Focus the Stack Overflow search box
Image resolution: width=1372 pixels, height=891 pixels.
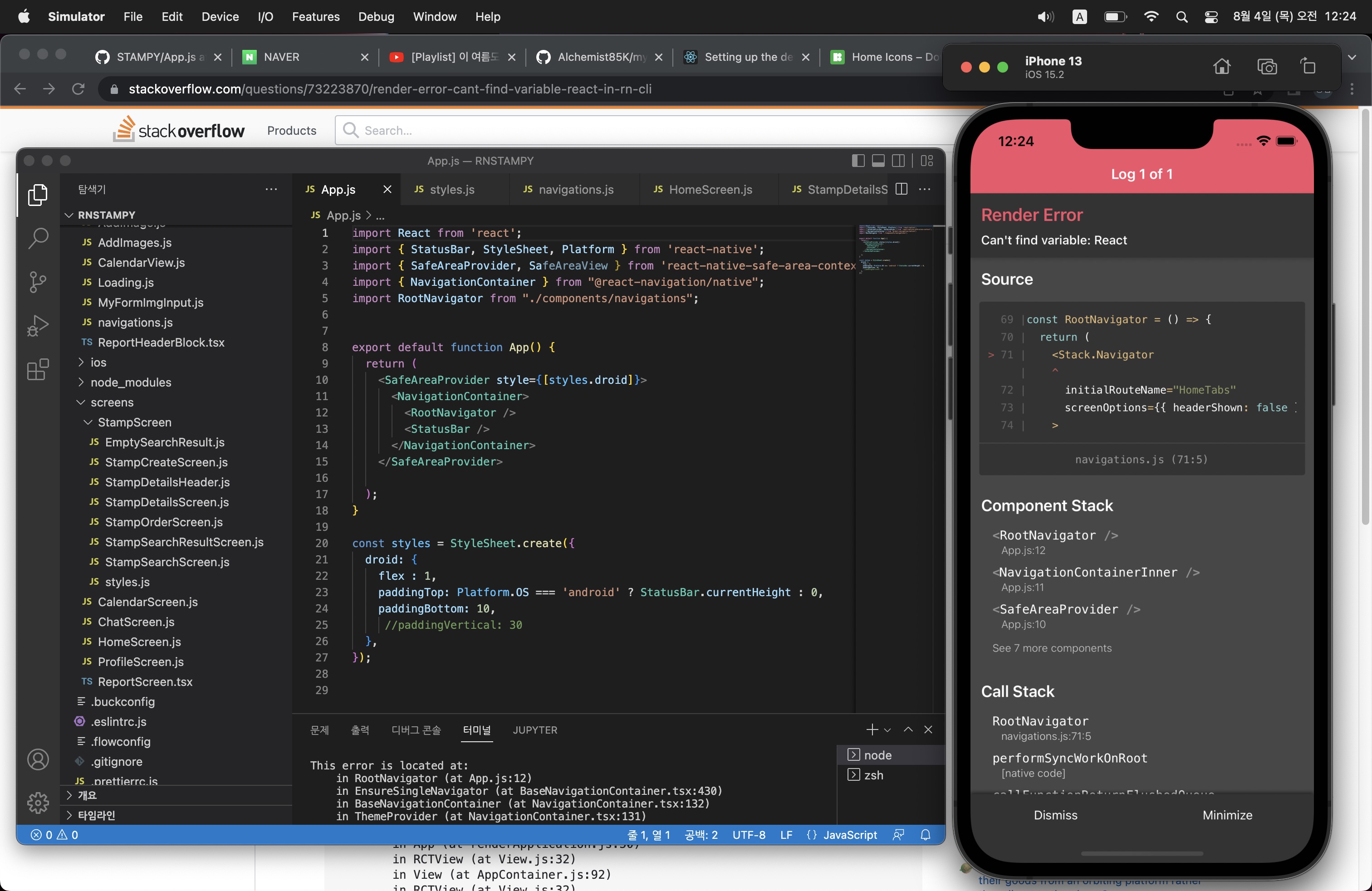click(x=646, y=130)
